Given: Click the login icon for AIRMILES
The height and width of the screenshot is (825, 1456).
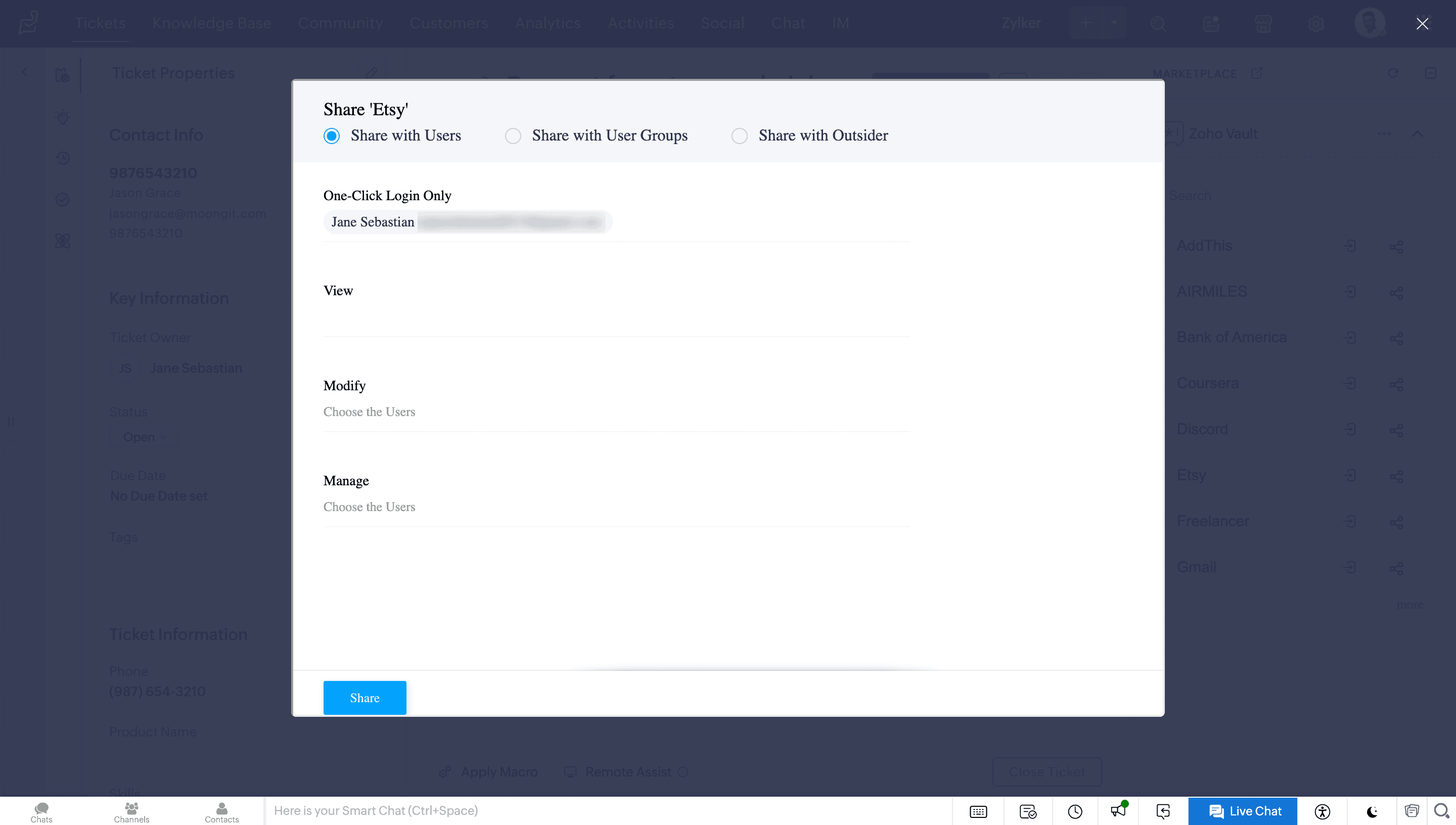Looking at the screenshot, I should click(x=1350, y=292).
